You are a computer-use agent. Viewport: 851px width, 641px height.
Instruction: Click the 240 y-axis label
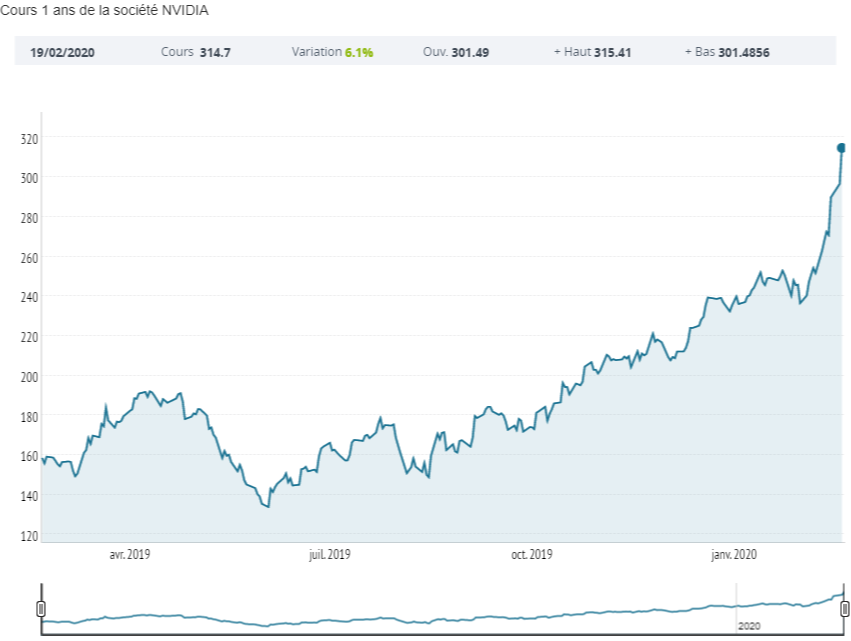[x=29, y=297]
